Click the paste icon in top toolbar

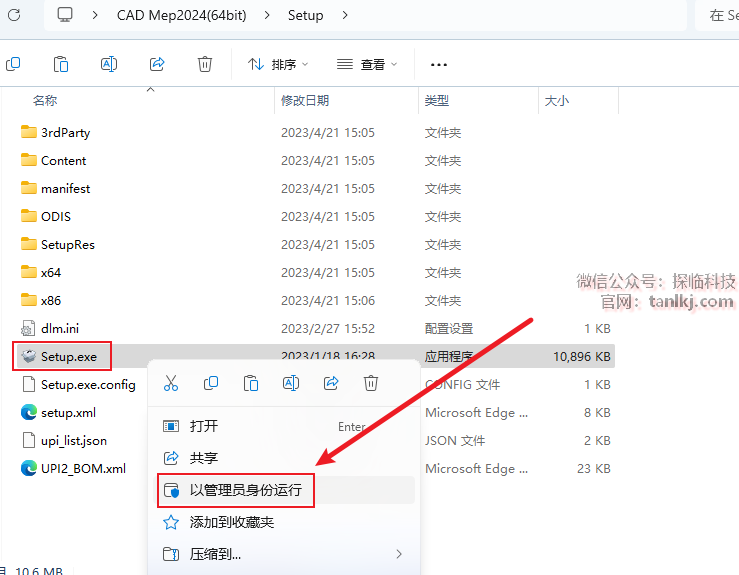tap(61, 64)
